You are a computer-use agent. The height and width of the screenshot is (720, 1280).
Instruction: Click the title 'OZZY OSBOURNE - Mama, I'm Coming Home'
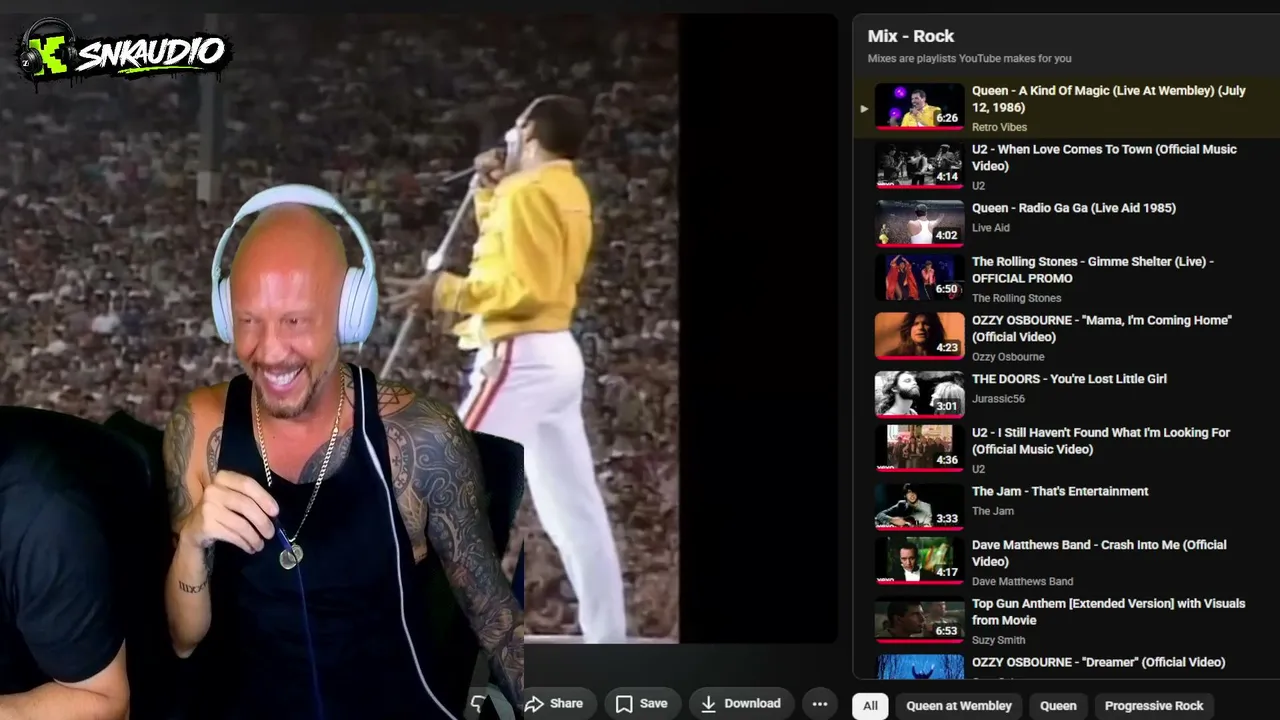pyautogui.click(x=1102, y=329)
